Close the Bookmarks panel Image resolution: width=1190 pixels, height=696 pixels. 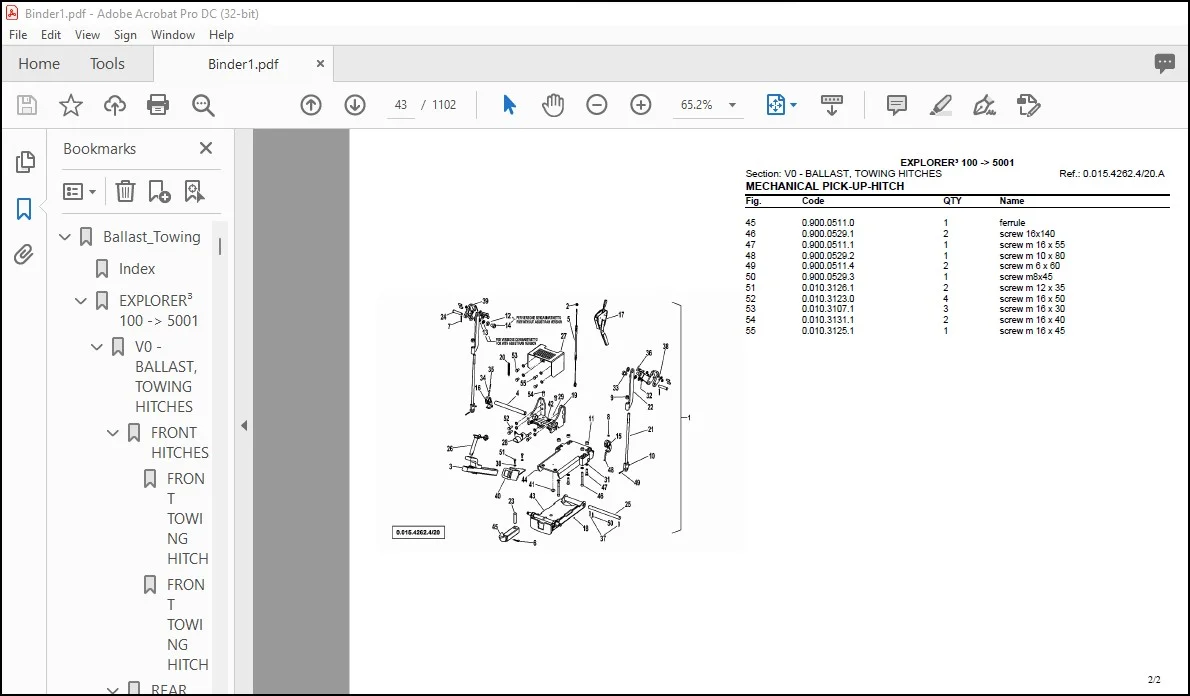coord(206,148)
